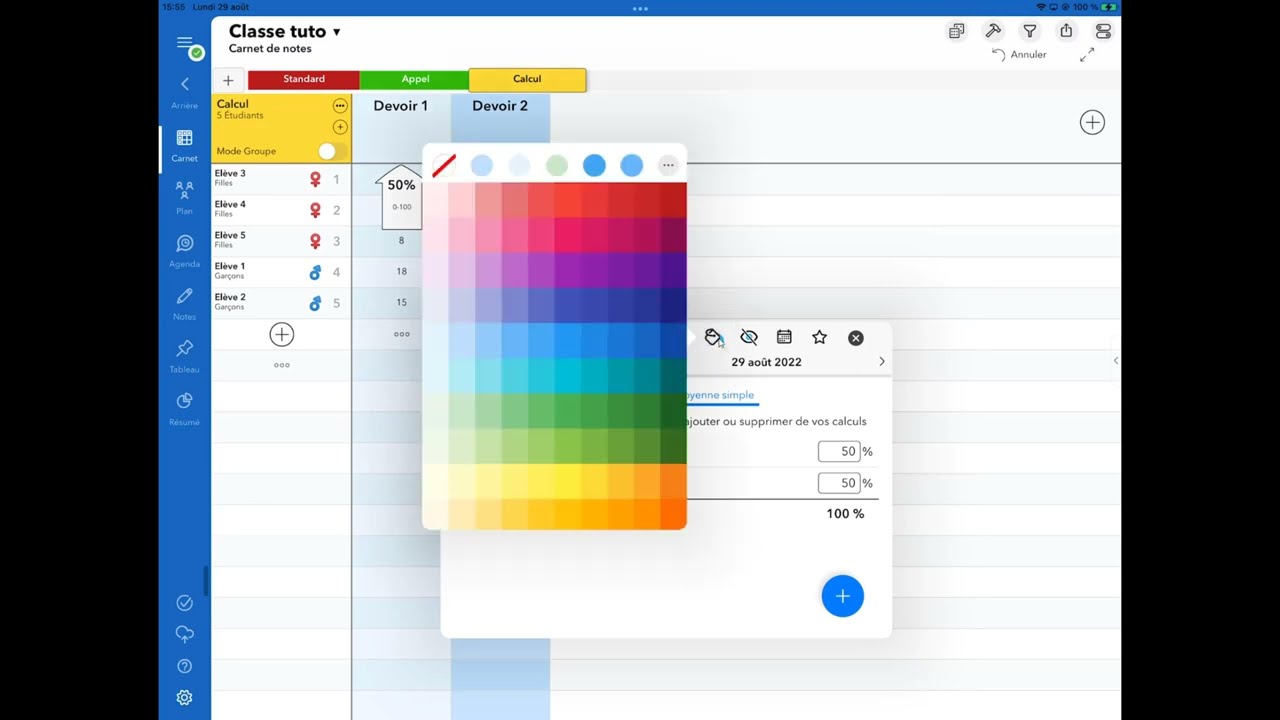
Task: Open the ellipsis below Devoir 1 column
Action: pos(402,334)
